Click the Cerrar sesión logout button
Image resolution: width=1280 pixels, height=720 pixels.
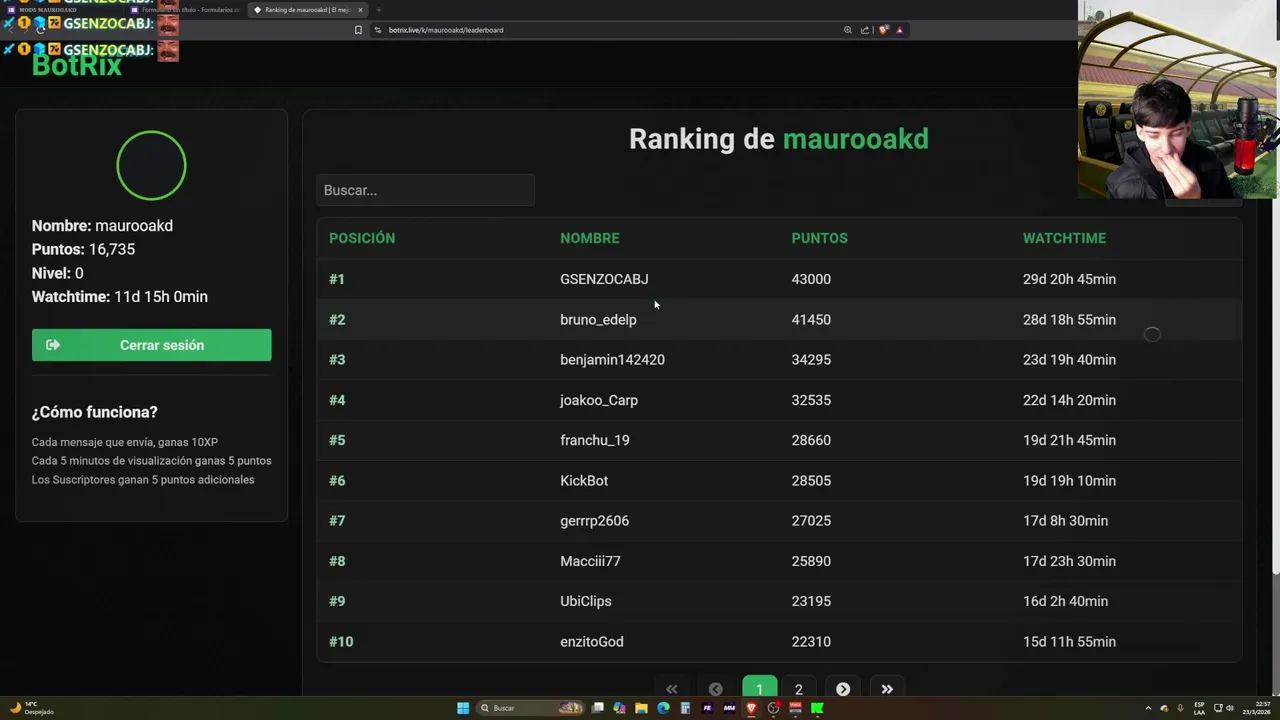point(151,345)
